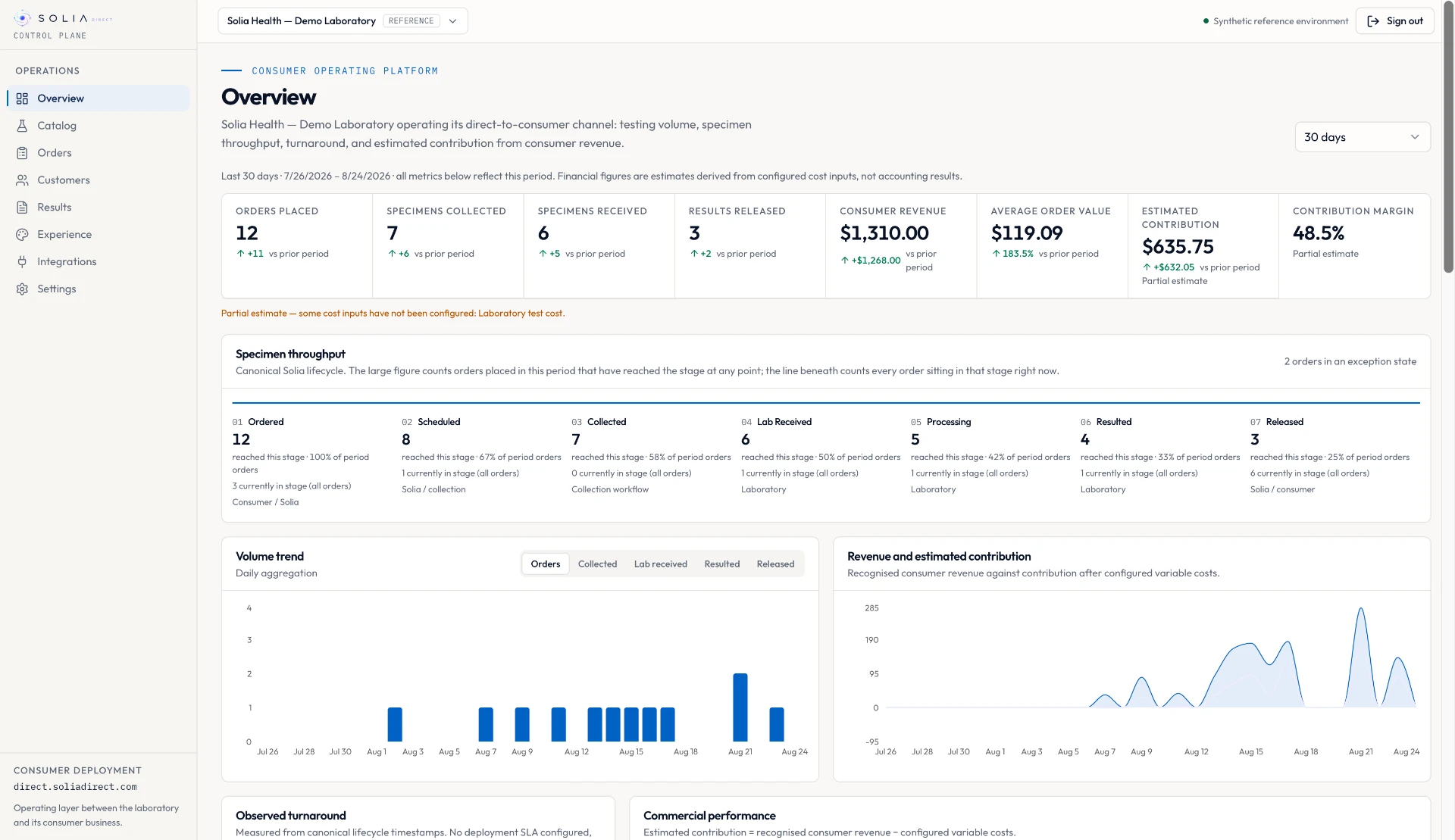Viewport: 1455px width, 840px height.
Task: Open Customers in the sidebar
Action: (99, 180)
